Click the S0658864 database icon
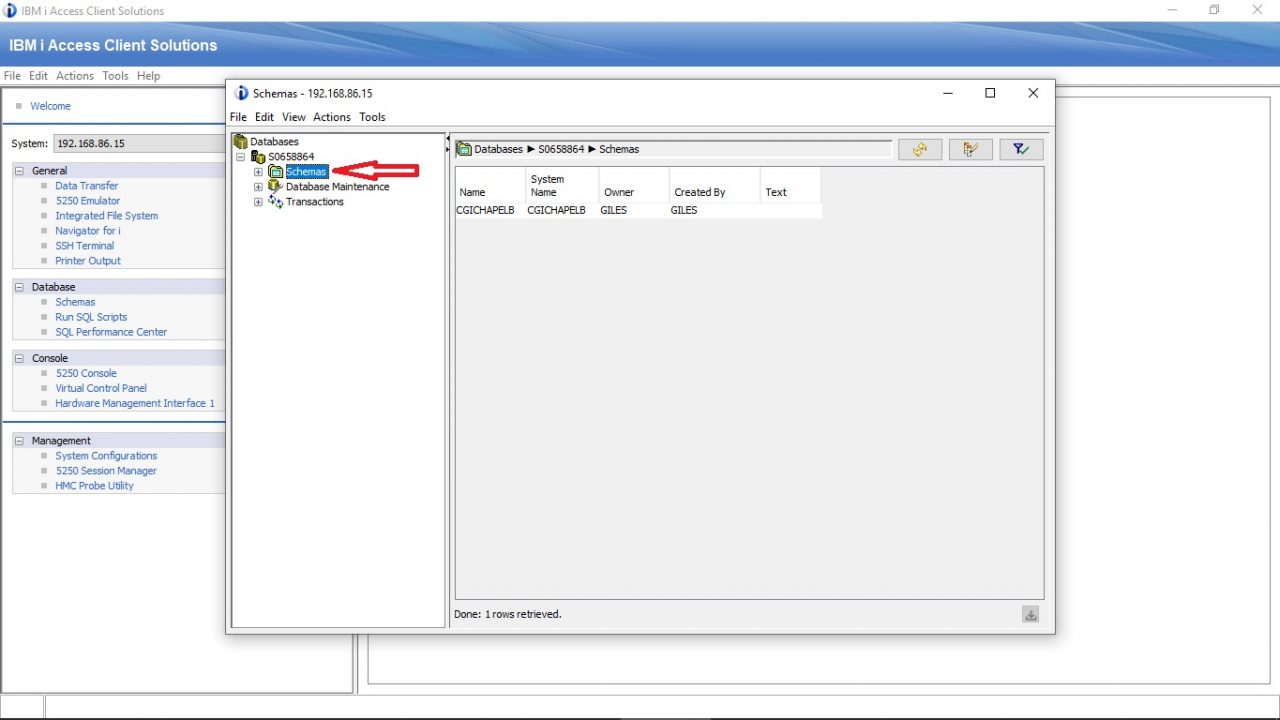Viewport: 1280px width, 720px height. [x=258, y=157]
